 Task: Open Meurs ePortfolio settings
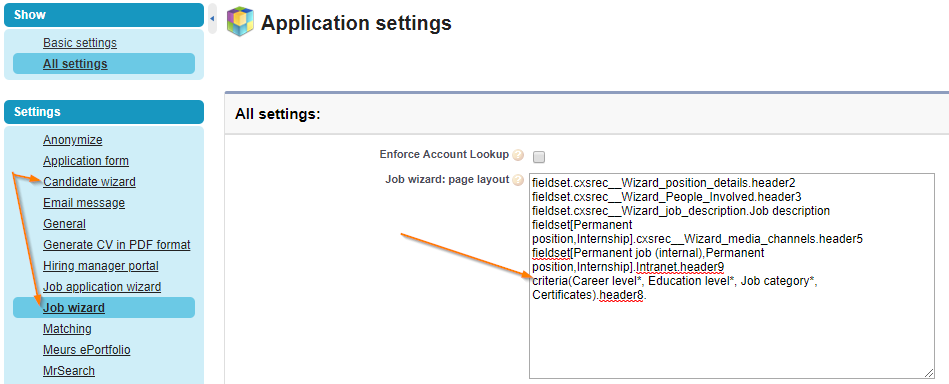click(87, 350)
